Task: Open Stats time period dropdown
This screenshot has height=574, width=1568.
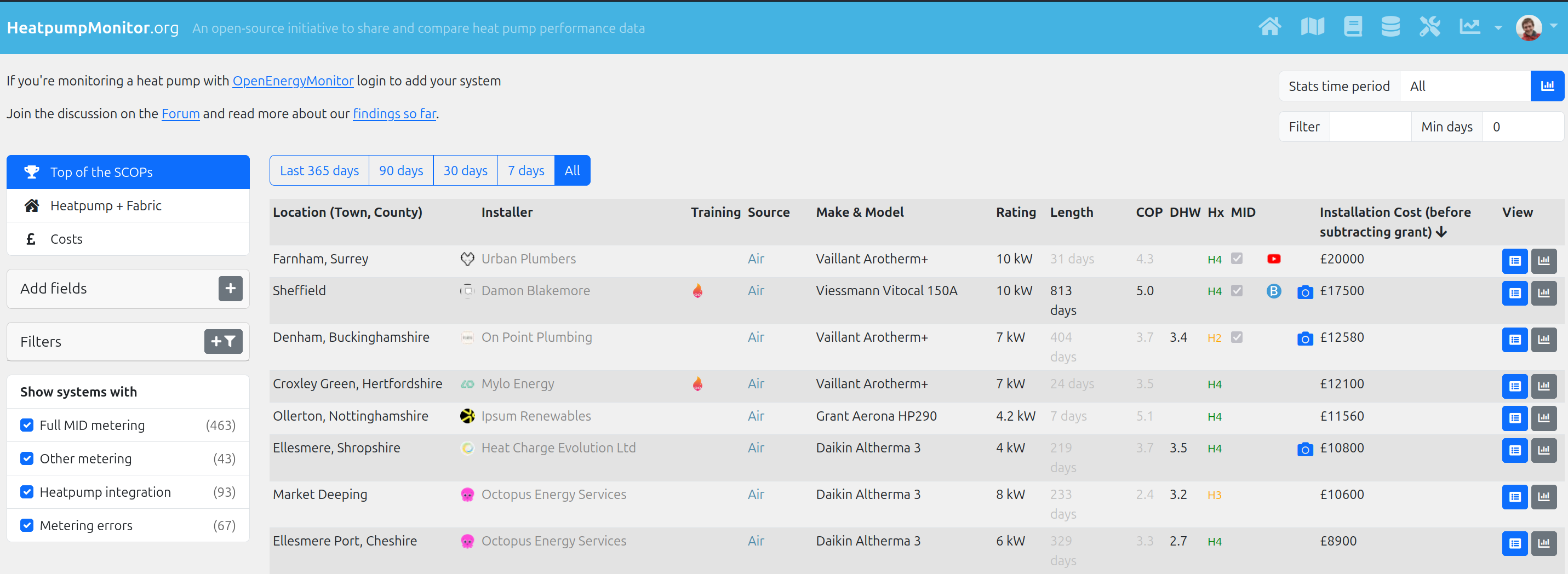Action: coord(1464,87)
